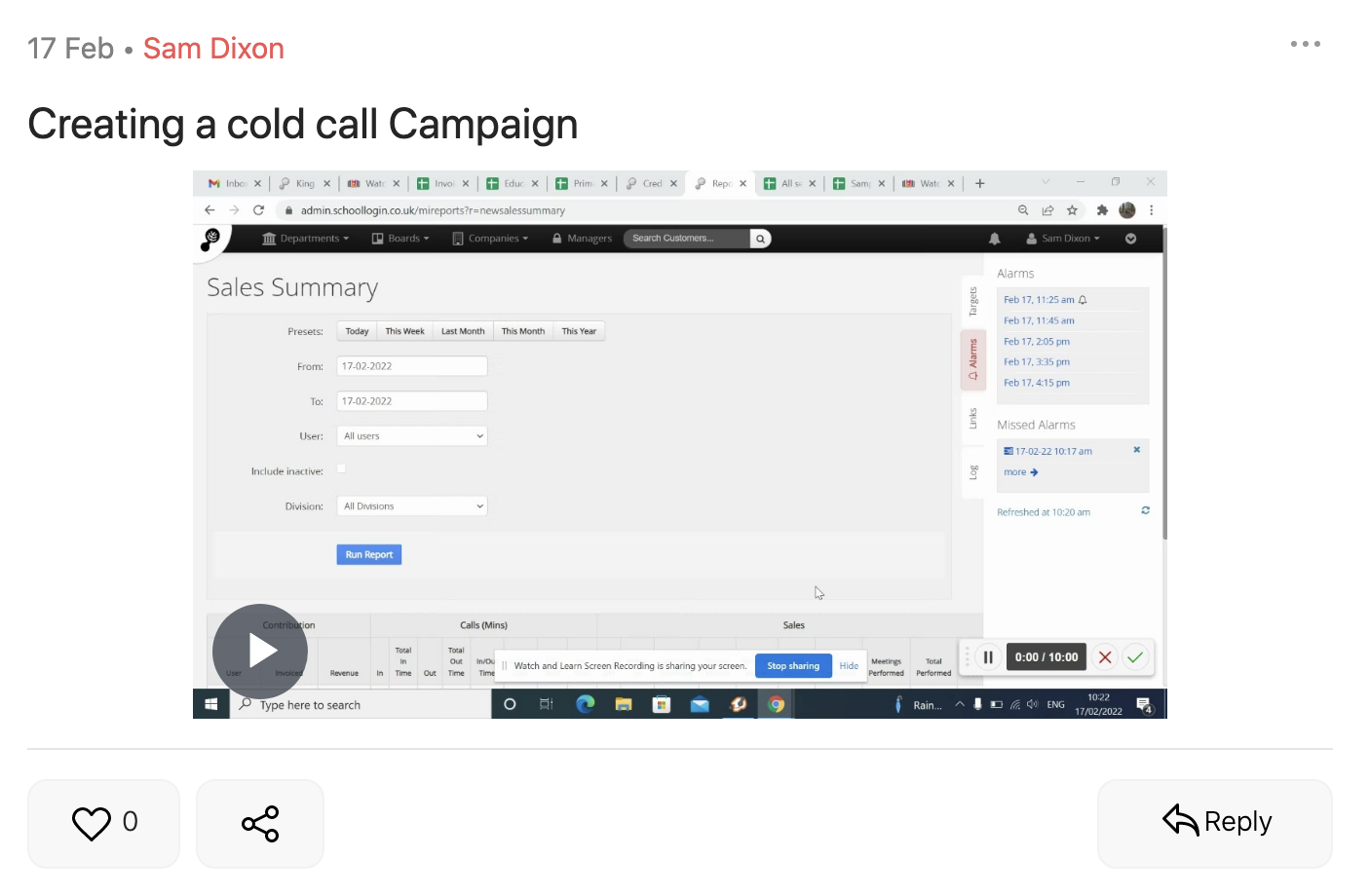Cancel recording with the red X
The width and height of the screenshot is (1370, 896).
pos(1105,657)
